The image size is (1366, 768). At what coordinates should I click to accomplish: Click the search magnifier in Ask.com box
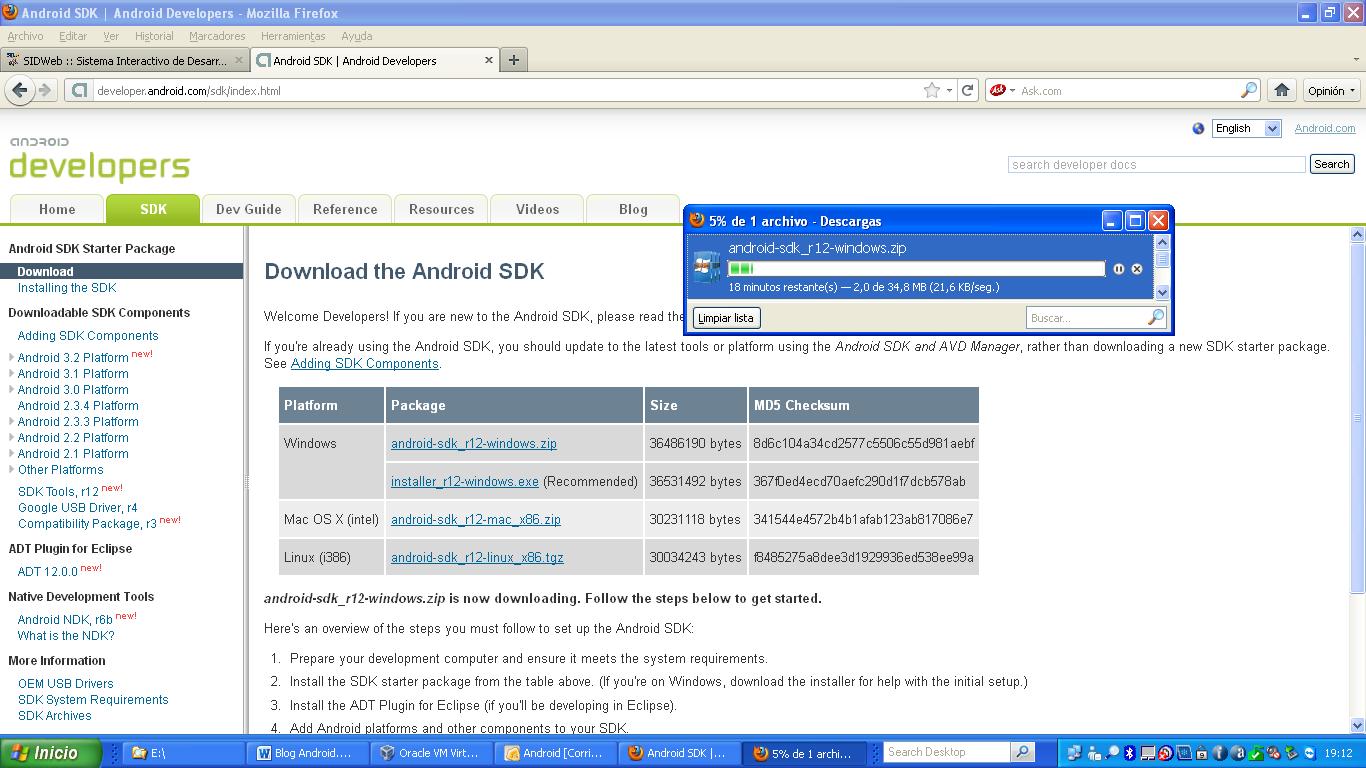(x=1248, y=90)
